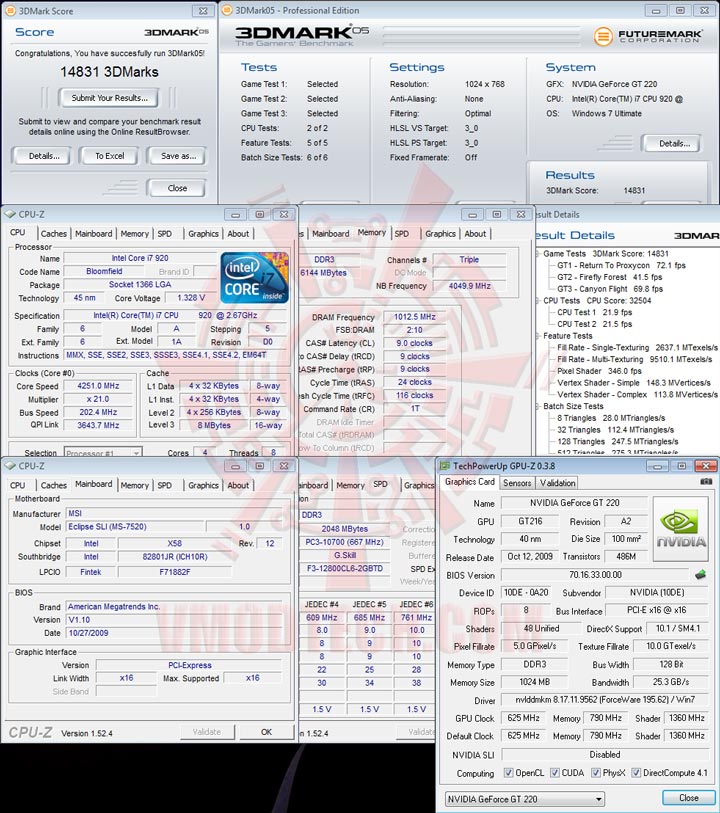Collapse the Batch Size Tests tree node
This screenshot has width=720, height=813.
[x=538, y=406]
